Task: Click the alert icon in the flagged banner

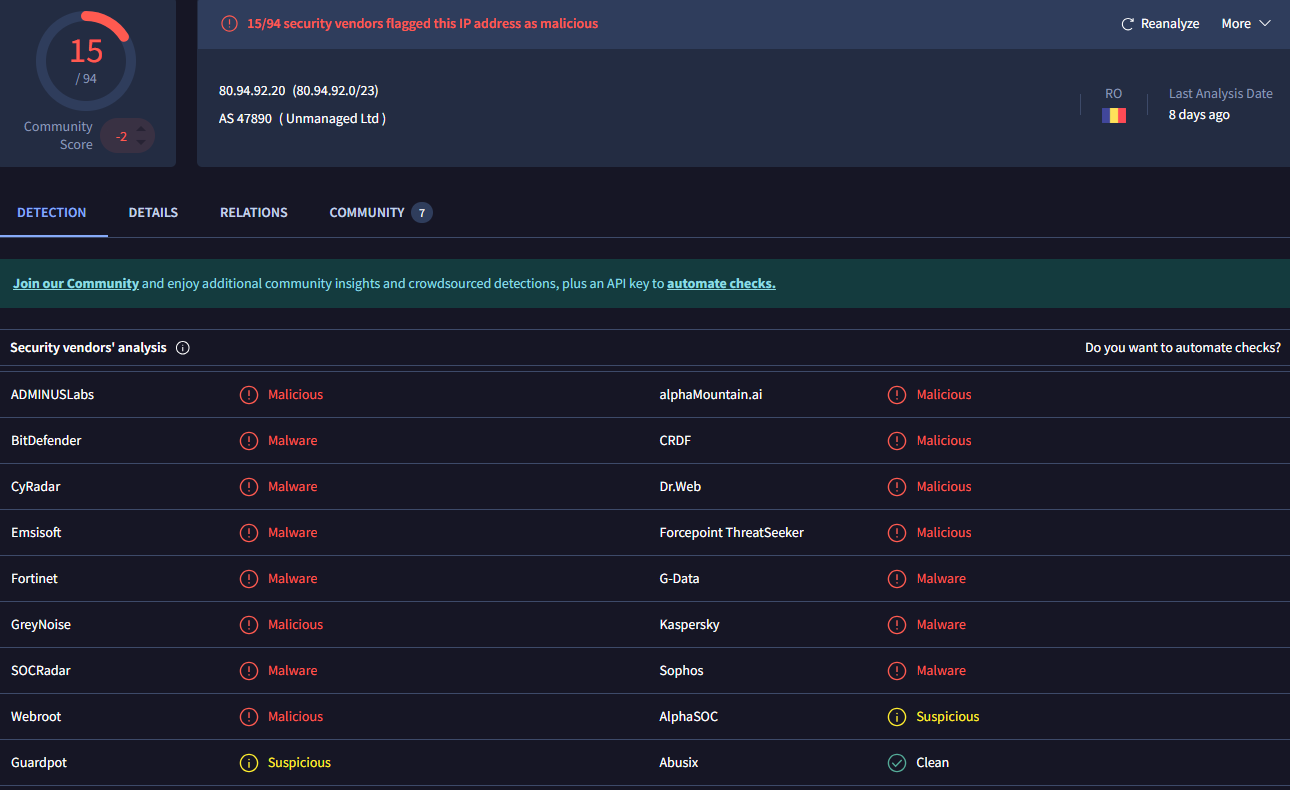Action: click(x=229, y=24)
